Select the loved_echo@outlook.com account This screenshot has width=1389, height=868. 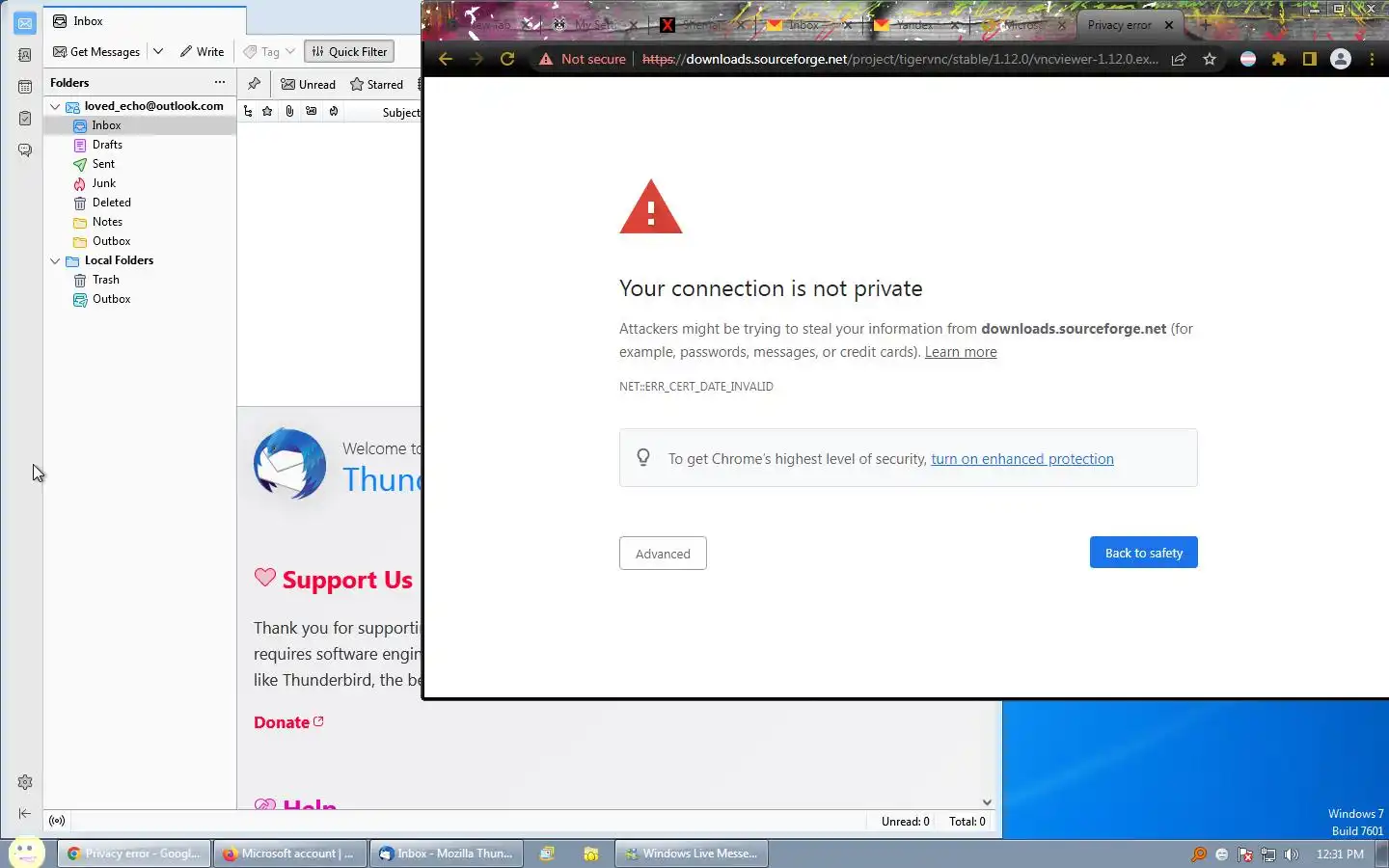153,106
